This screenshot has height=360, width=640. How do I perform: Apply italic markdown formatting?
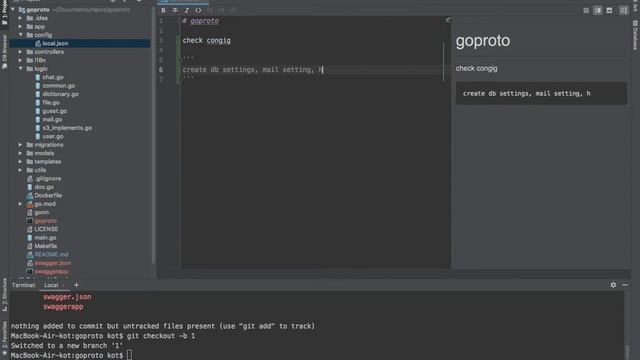pos(187,10)
